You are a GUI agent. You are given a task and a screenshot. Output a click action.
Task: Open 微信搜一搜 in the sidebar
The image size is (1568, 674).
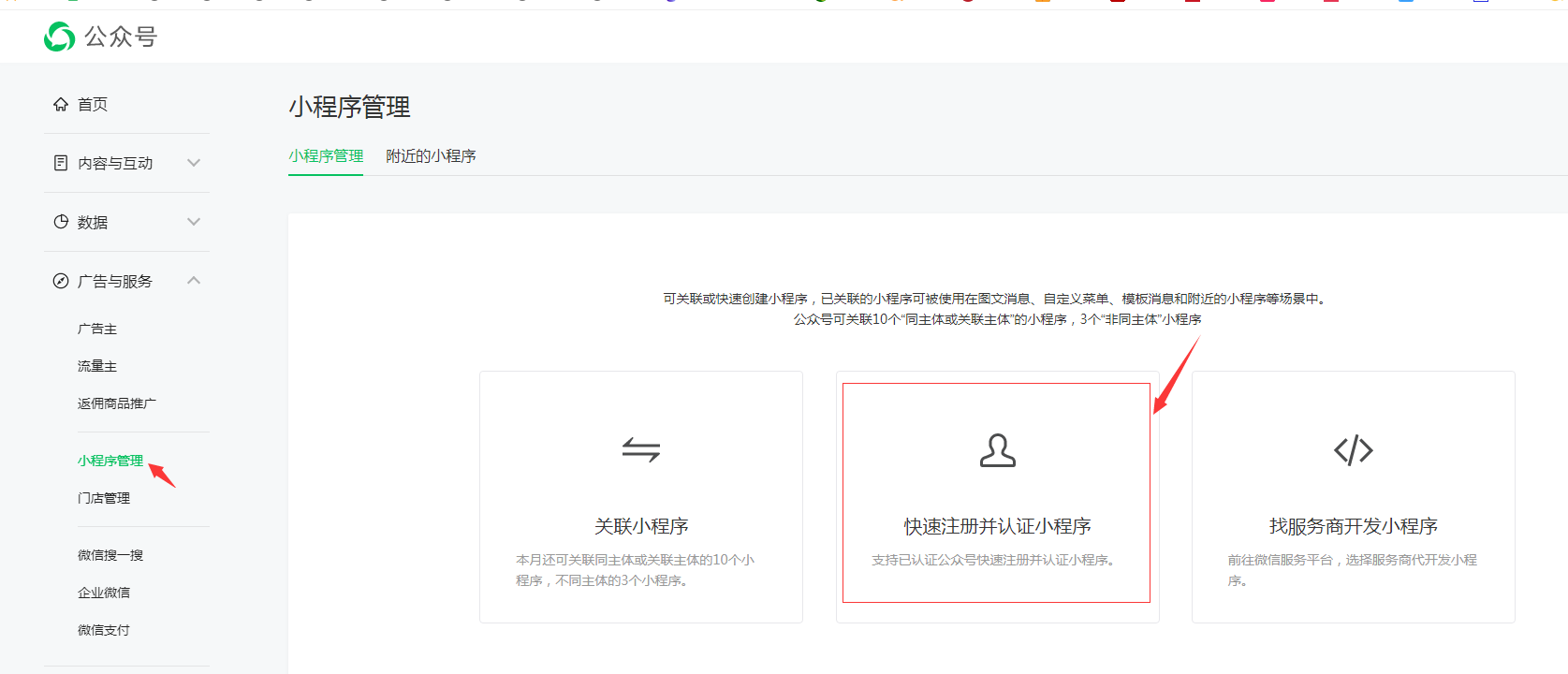click(x=110, y=555)
